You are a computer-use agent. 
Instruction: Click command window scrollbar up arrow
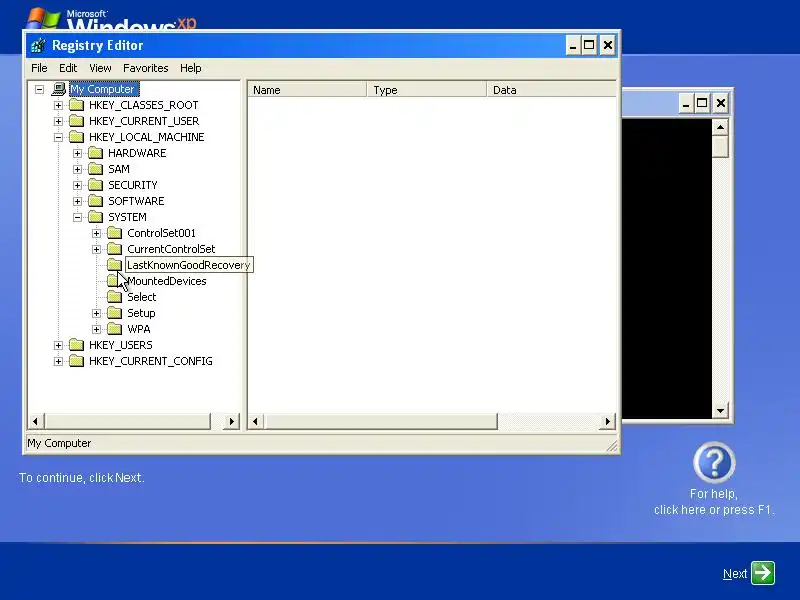click(720, 127)
